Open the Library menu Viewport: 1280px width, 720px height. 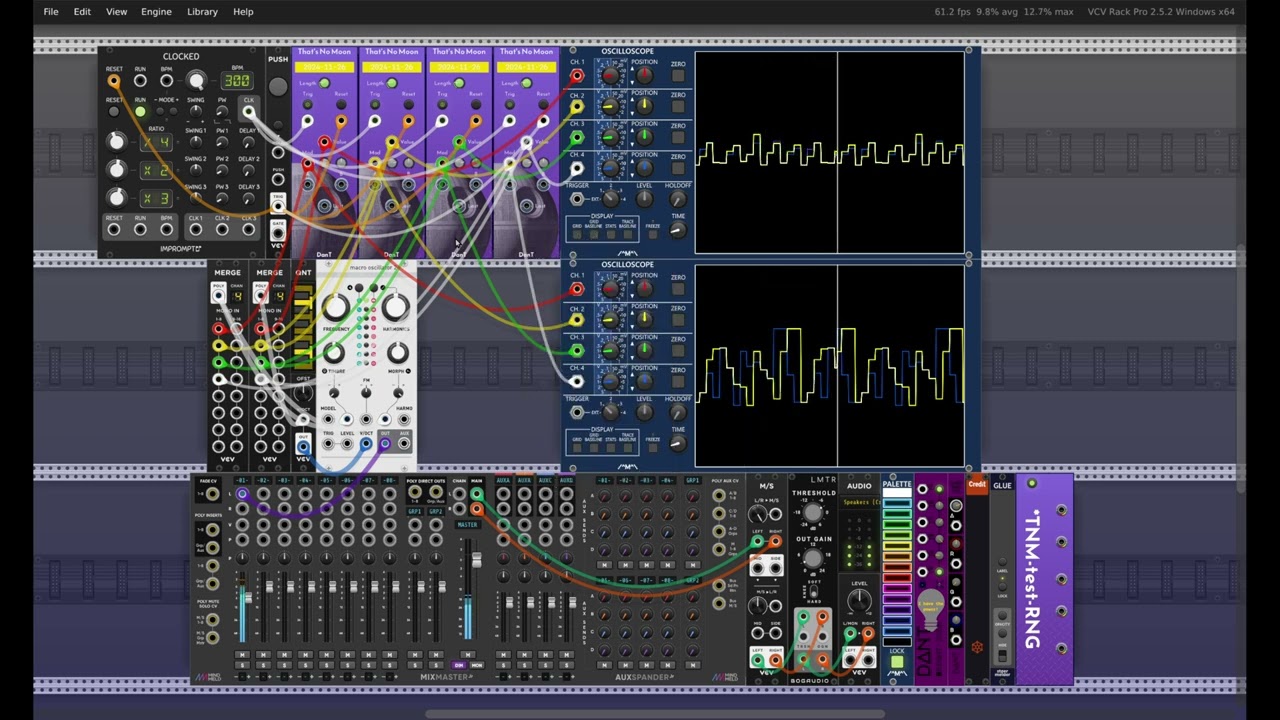(x=202, y=12)
